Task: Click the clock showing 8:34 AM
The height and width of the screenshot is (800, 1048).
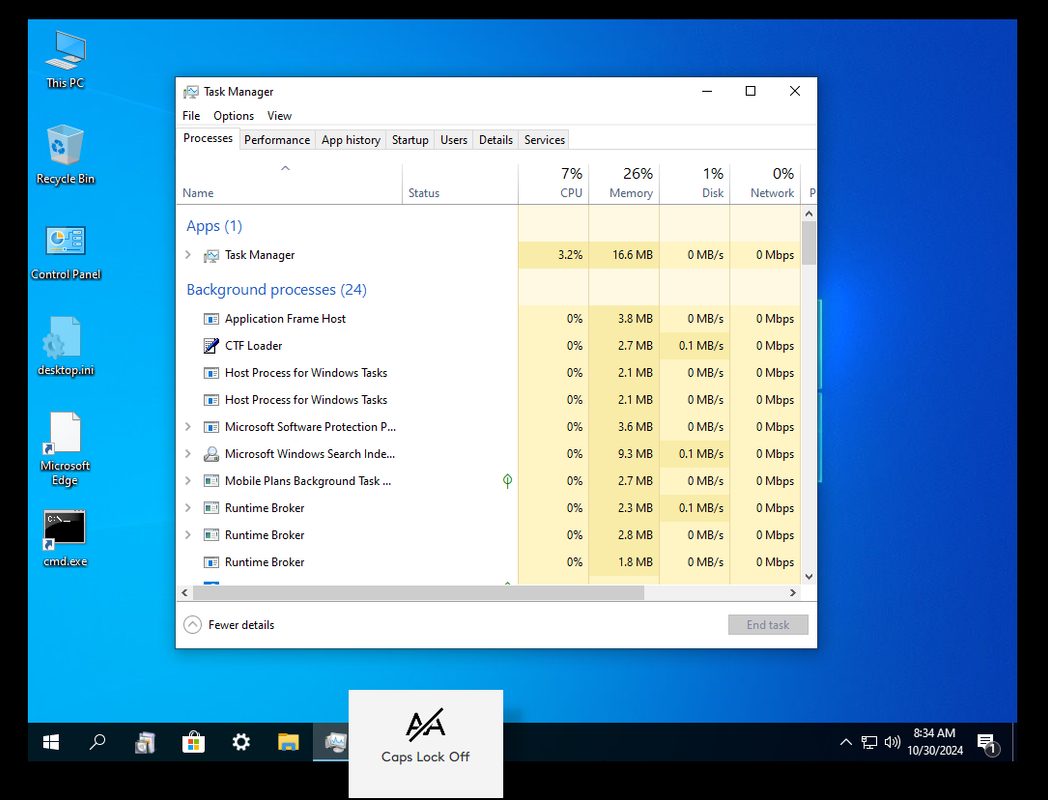Action: pos(934,742)
